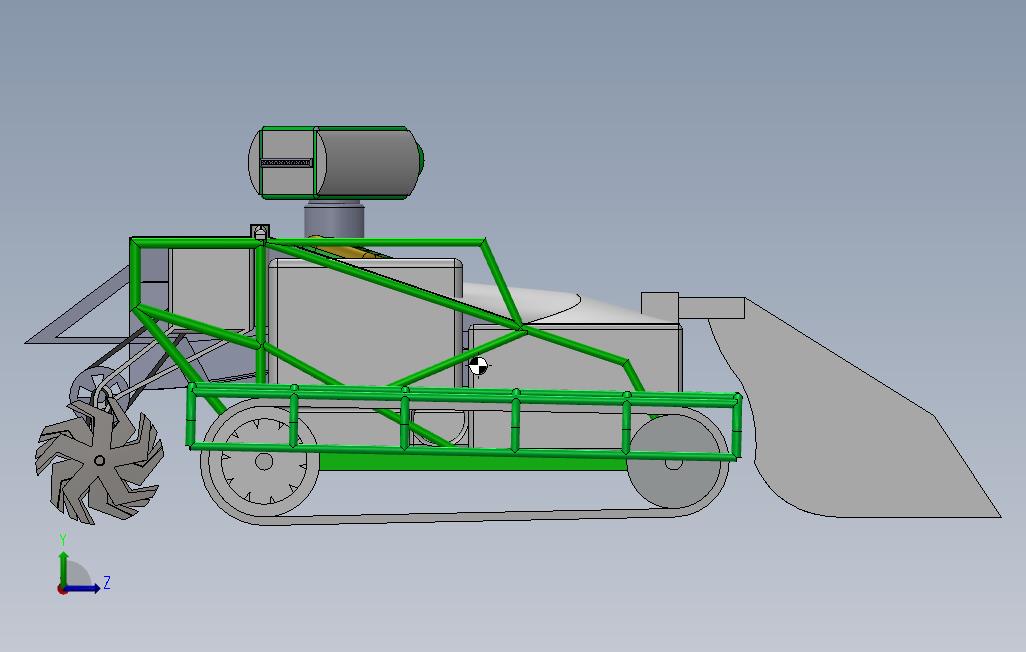The width and height of the screenshot is (1026, 652).
Task: Select the pedestal under the top housing
Action: tap(334, 218)
